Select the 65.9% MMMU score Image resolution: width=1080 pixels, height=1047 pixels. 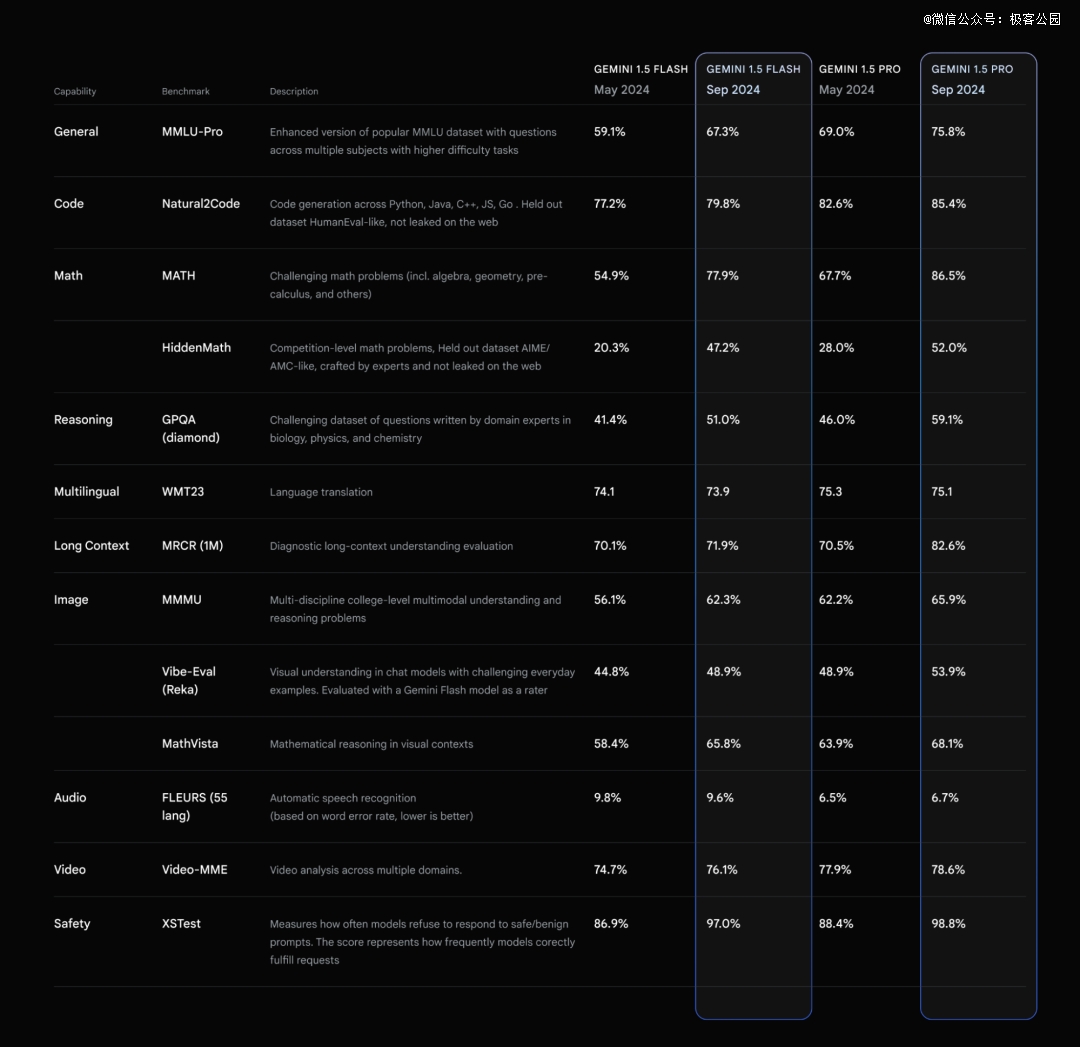pyautogui.click(x=948, y=600)
